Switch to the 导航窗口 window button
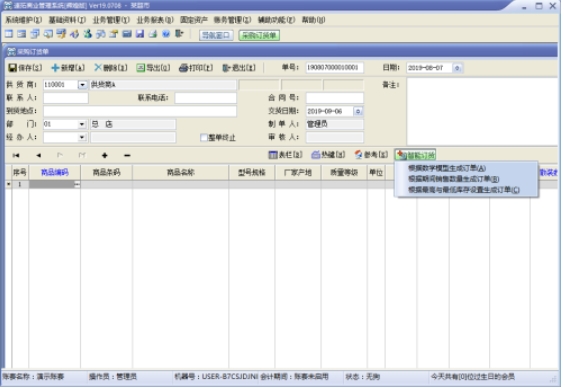Image resolution: width=565 pixels, height=388 pixels. (216, 35)
